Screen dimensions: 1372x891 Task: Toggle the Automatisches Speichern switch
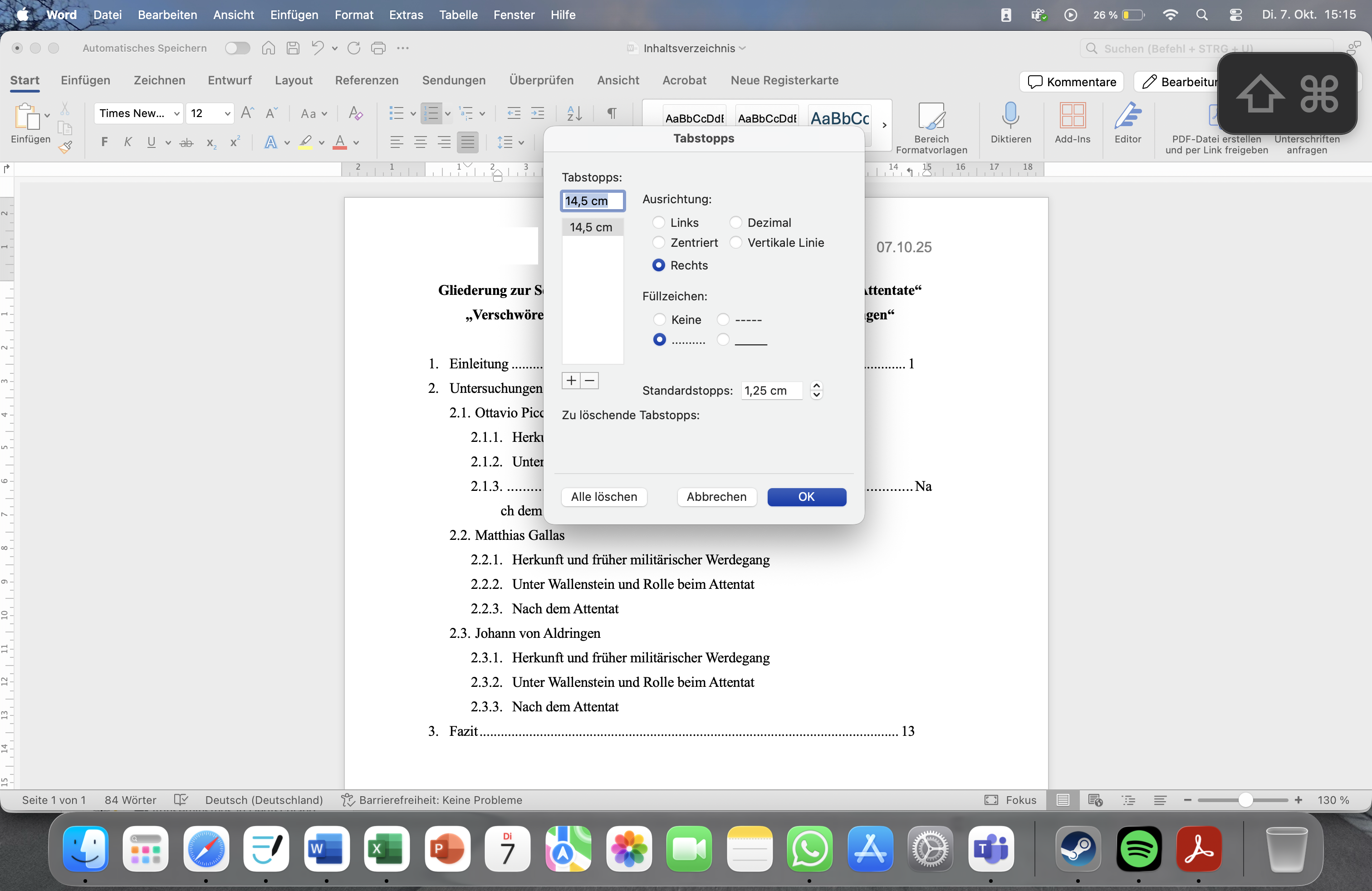coord(237,49)
